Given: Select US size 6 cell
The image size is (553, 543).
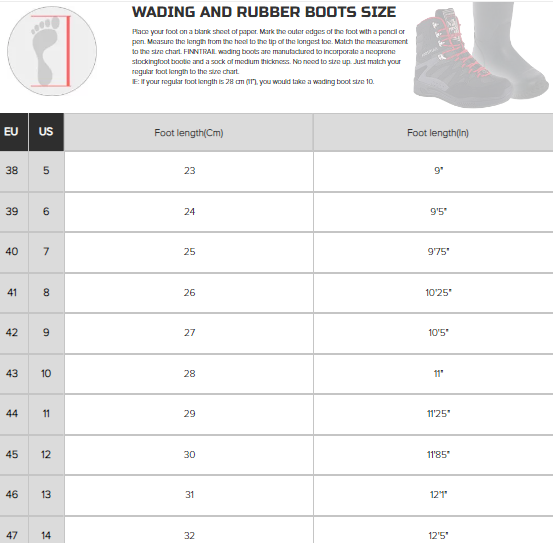Looking at the screenshot, I should pos(46,212).
